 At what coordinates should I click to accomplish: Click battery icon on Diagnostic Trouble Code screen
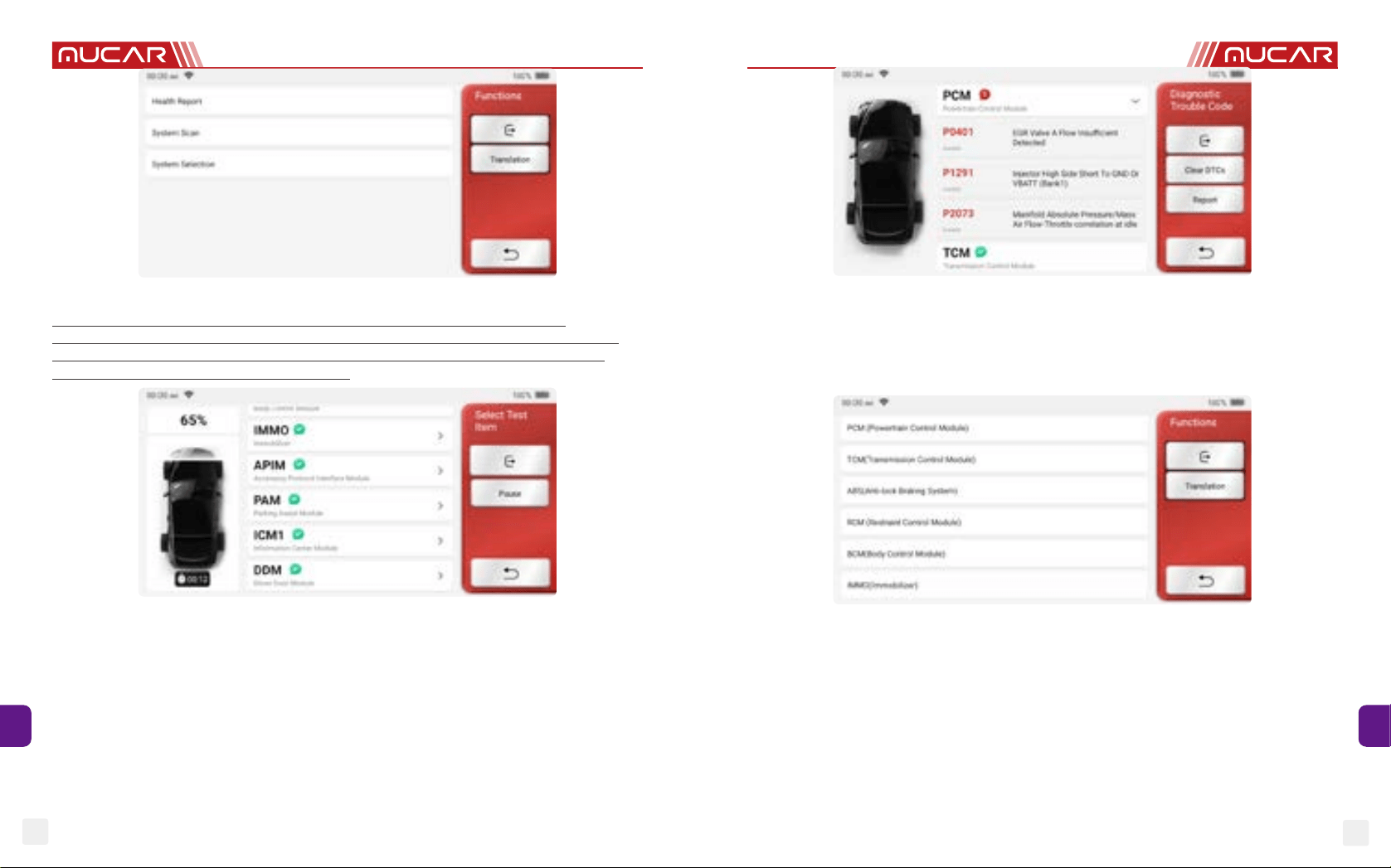(1237, 75)
